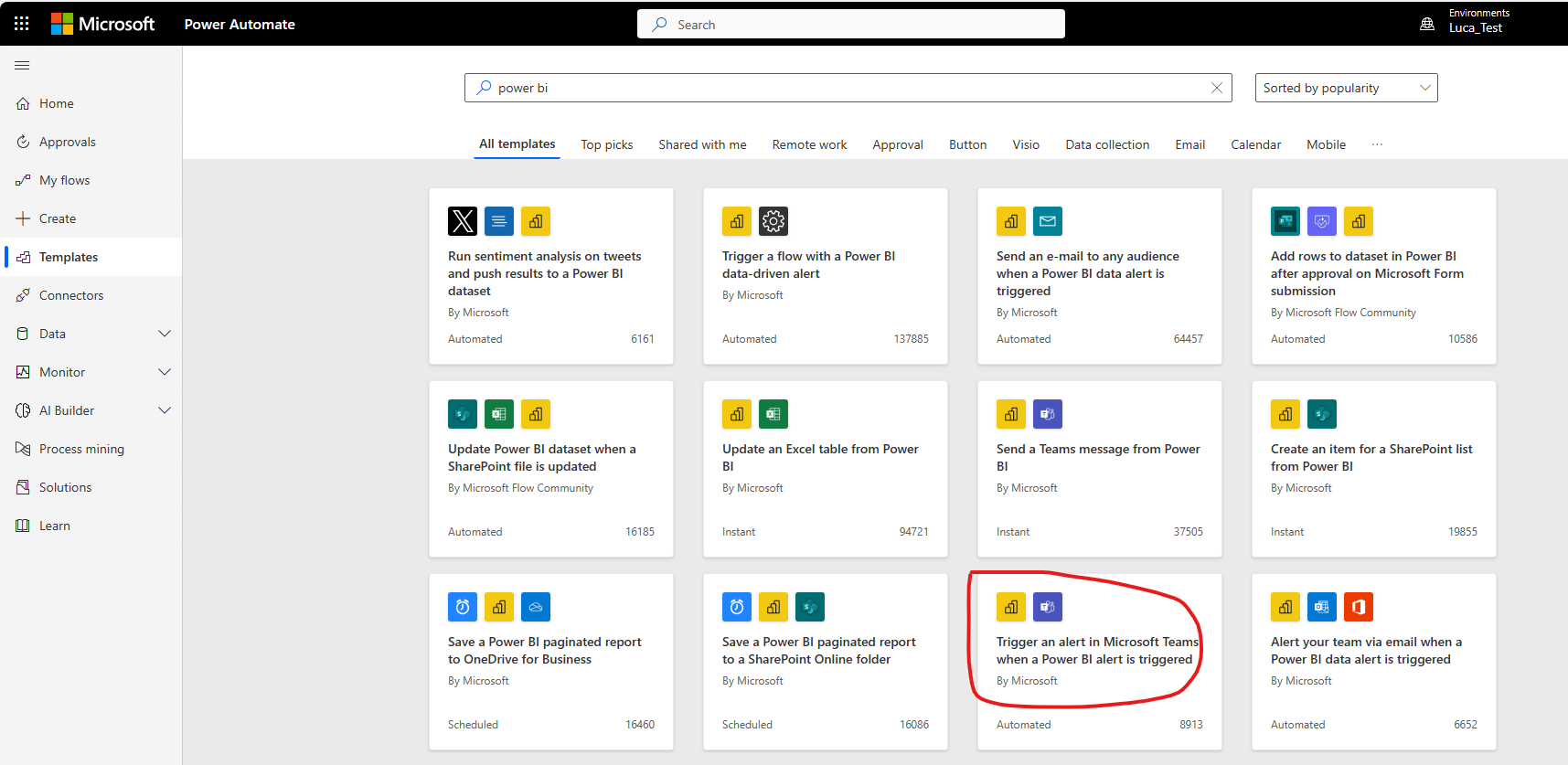Click the Power Automate title link
The width and height of the screenshot is (1568, 765).
click(x=240, y=25)
